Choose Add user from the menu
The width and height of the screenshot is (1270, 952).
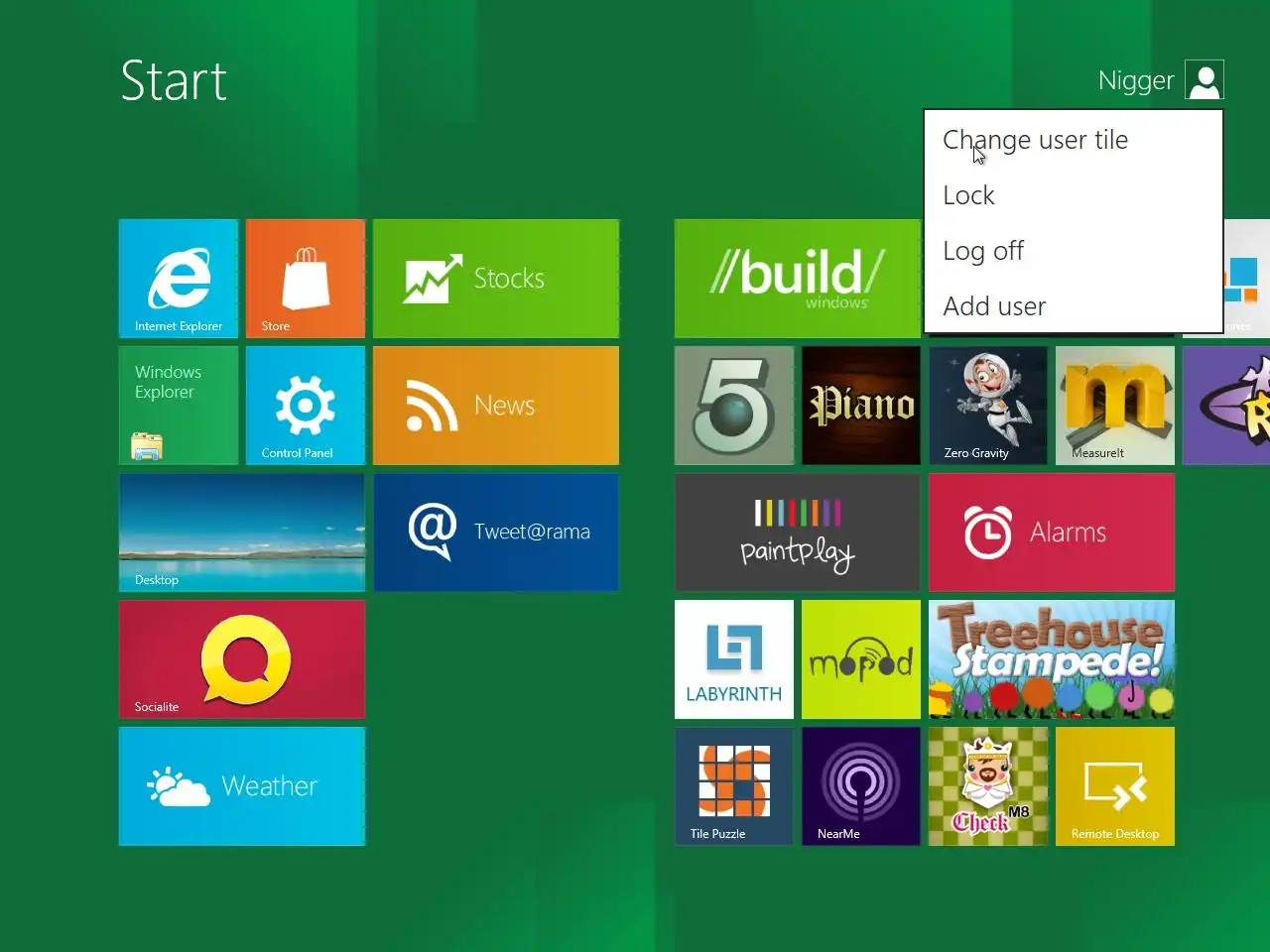click(1074, 306)
